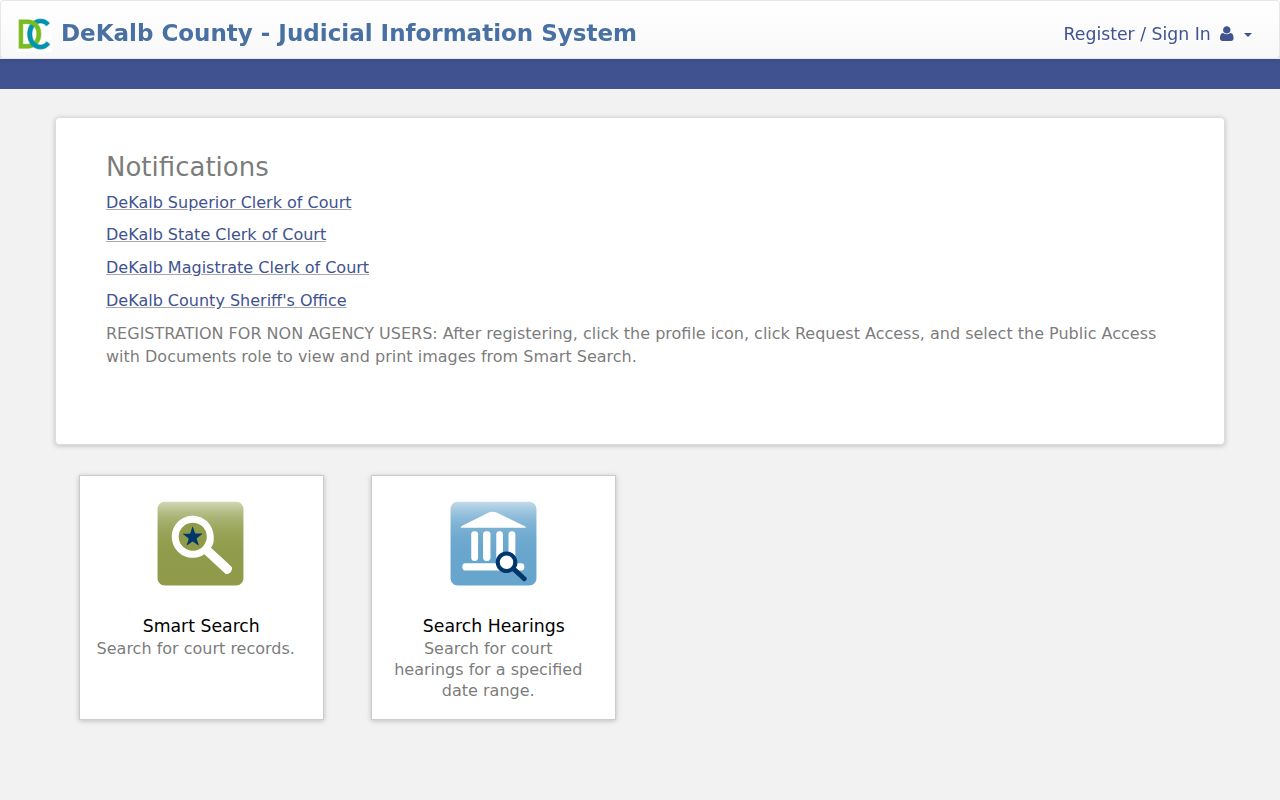Open DeKalb Superior Clerk of Court link

point(229,202)
